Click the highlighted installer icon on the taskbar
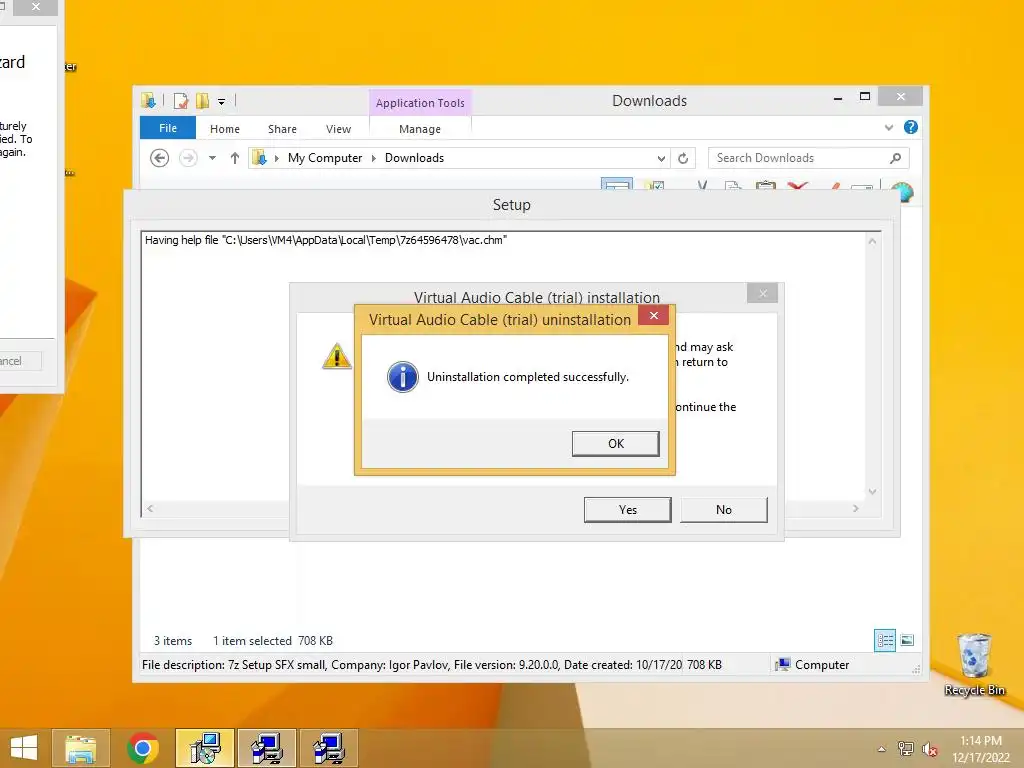Image resolution: width=1024 pixels, height=768 pixels. [205, 748]
